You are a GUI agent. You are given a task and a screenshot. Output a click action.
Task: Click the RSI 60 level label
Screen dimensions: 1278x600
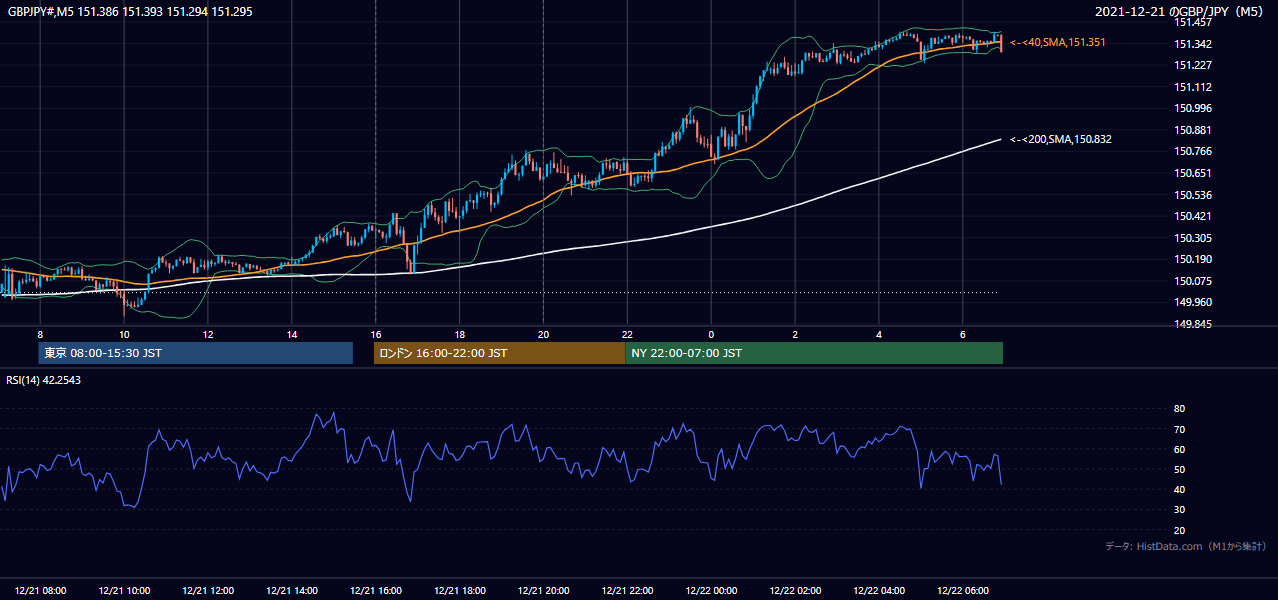point(1179,449)
